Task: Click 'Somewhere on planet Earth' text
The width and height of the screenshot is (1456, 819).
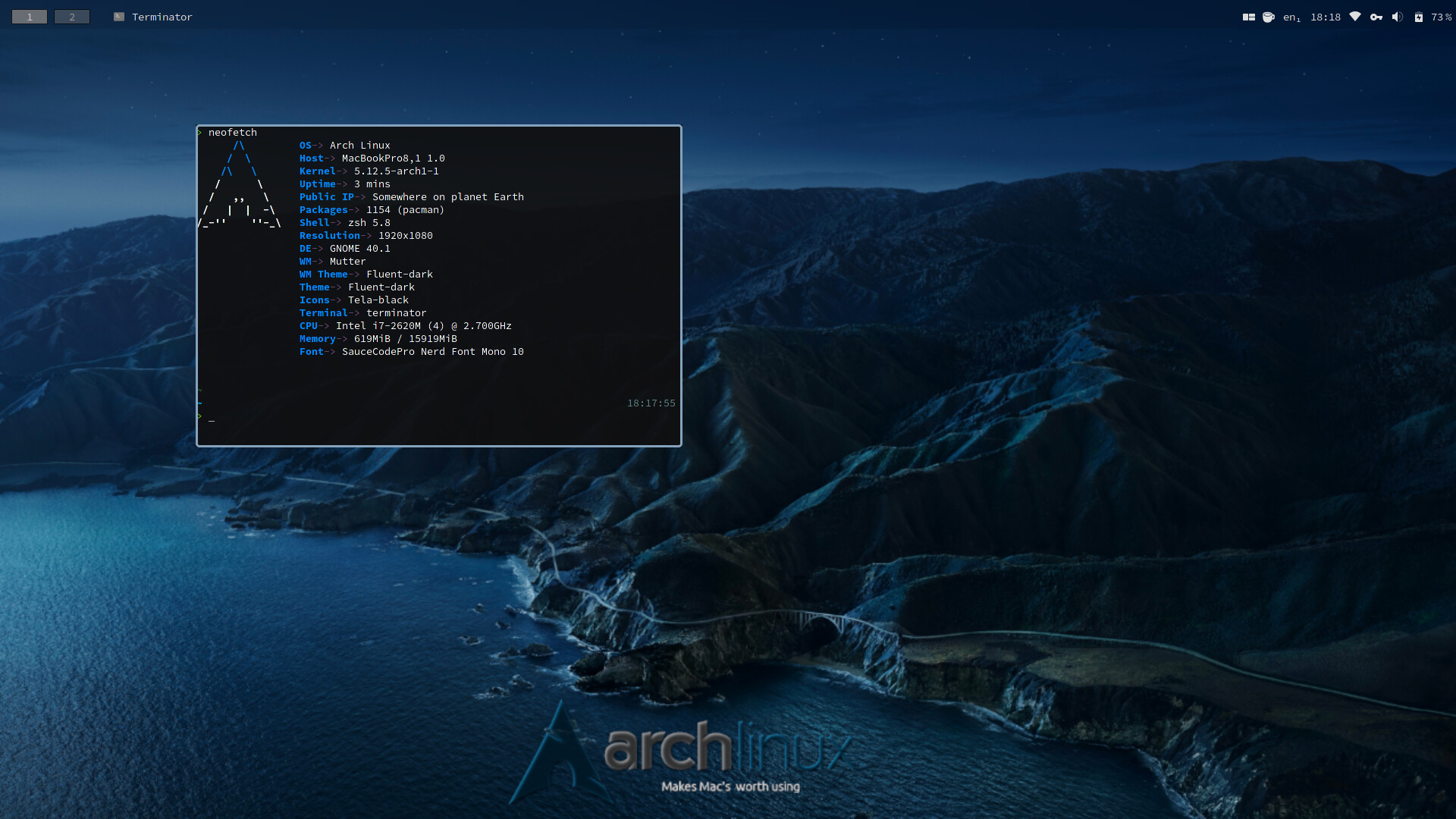Action: click(x=447, y=196)
